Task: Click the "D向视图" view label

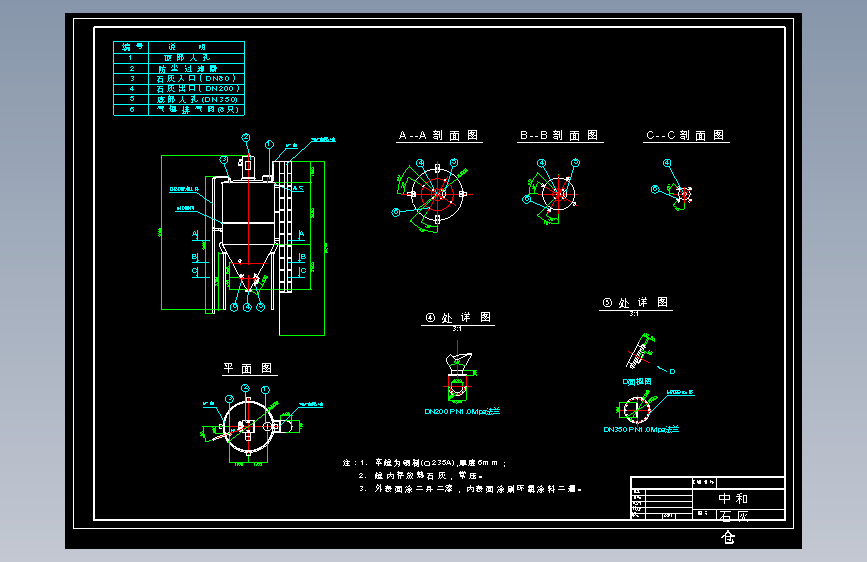Action: [x=637, y=382]
